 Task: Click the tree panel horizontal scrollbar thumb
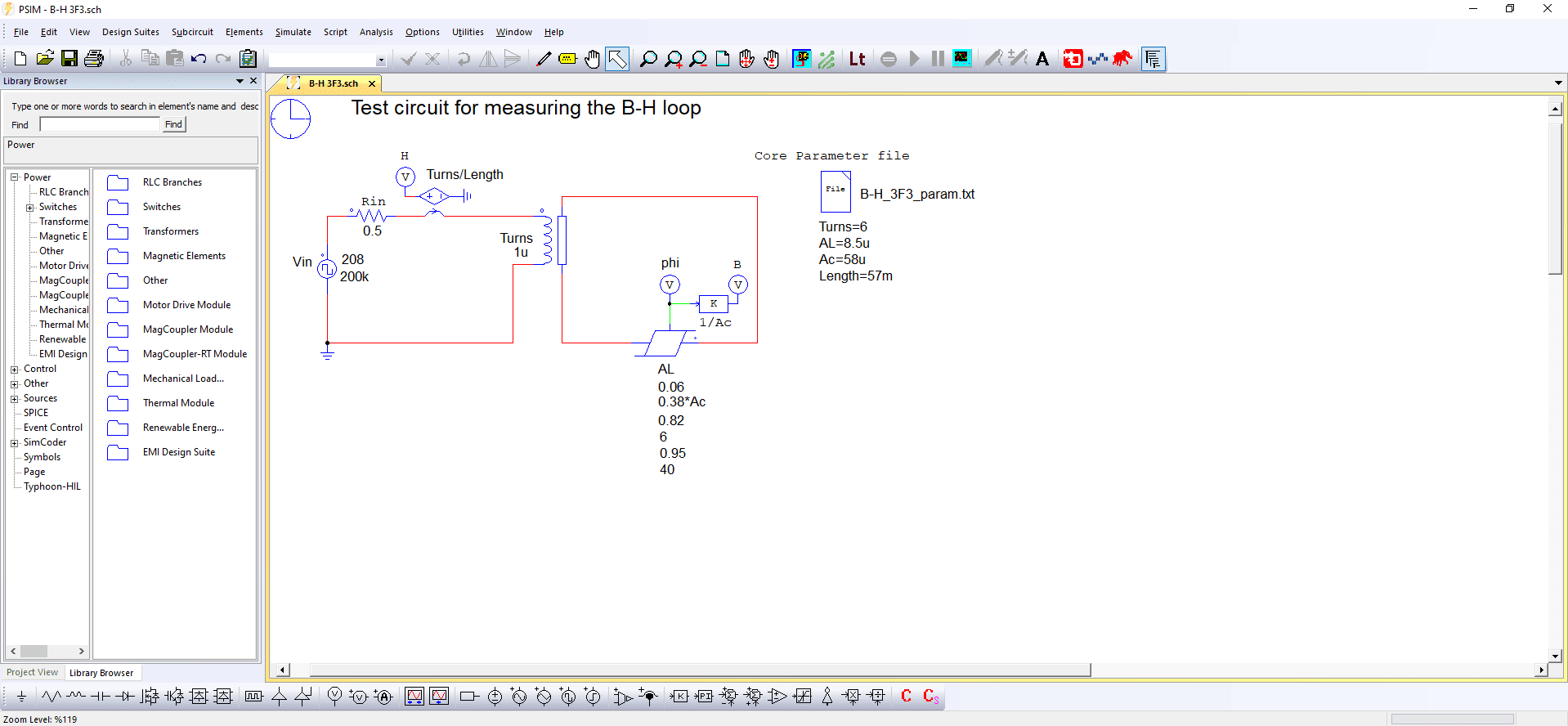[34, 652]
